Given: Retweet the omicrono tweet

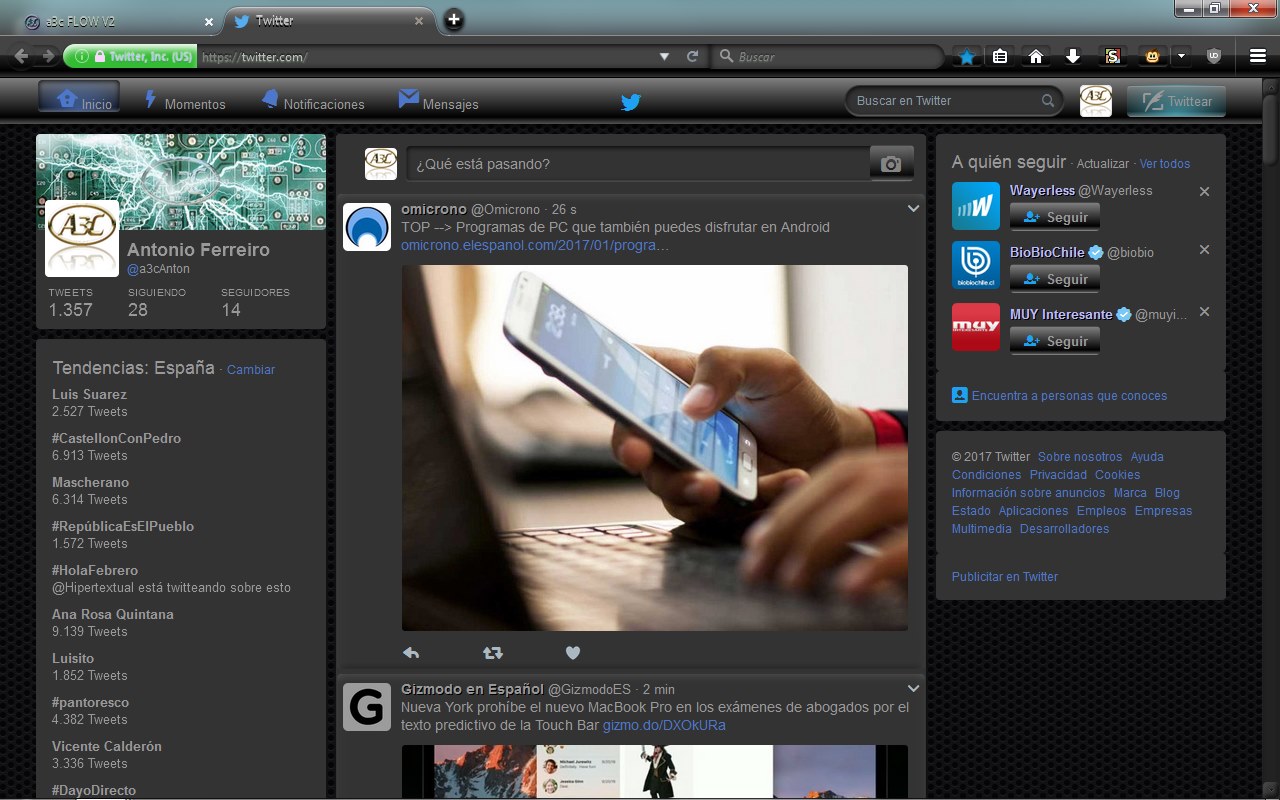Looking at the screenshot, I should 492,653.
